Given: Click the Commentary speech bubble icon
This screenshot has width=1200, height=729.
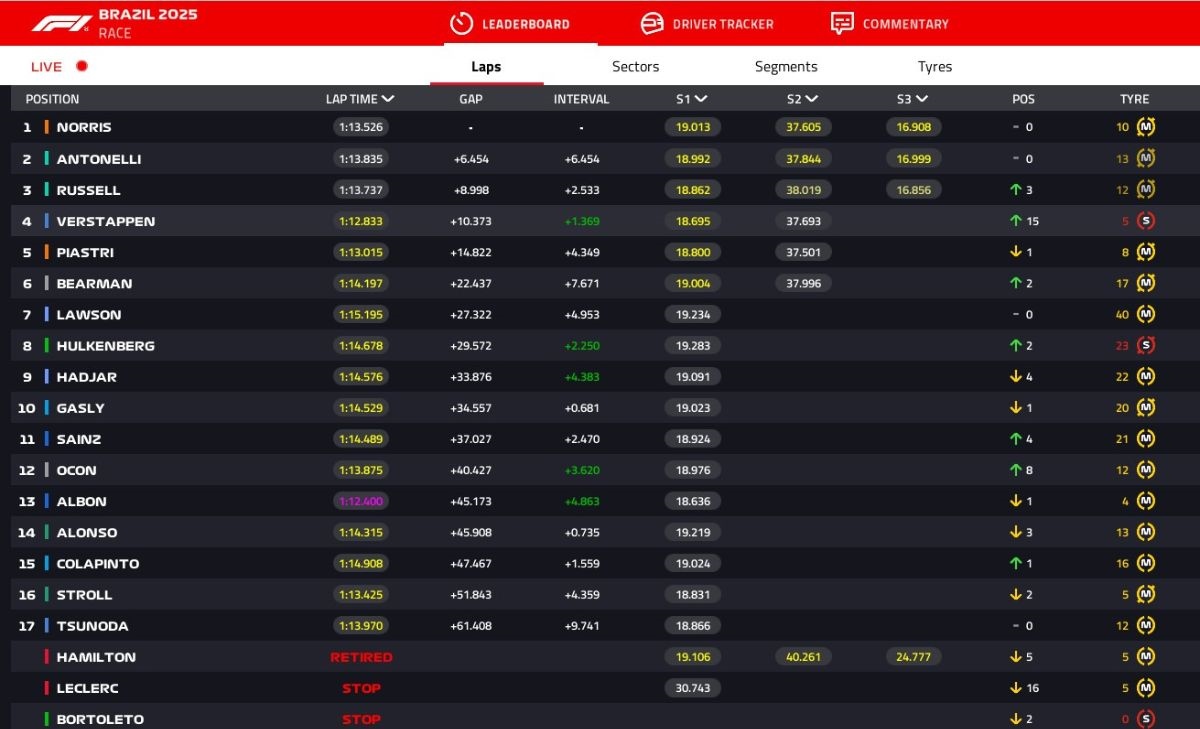Looking at the screenshot, I should (842, 24).
